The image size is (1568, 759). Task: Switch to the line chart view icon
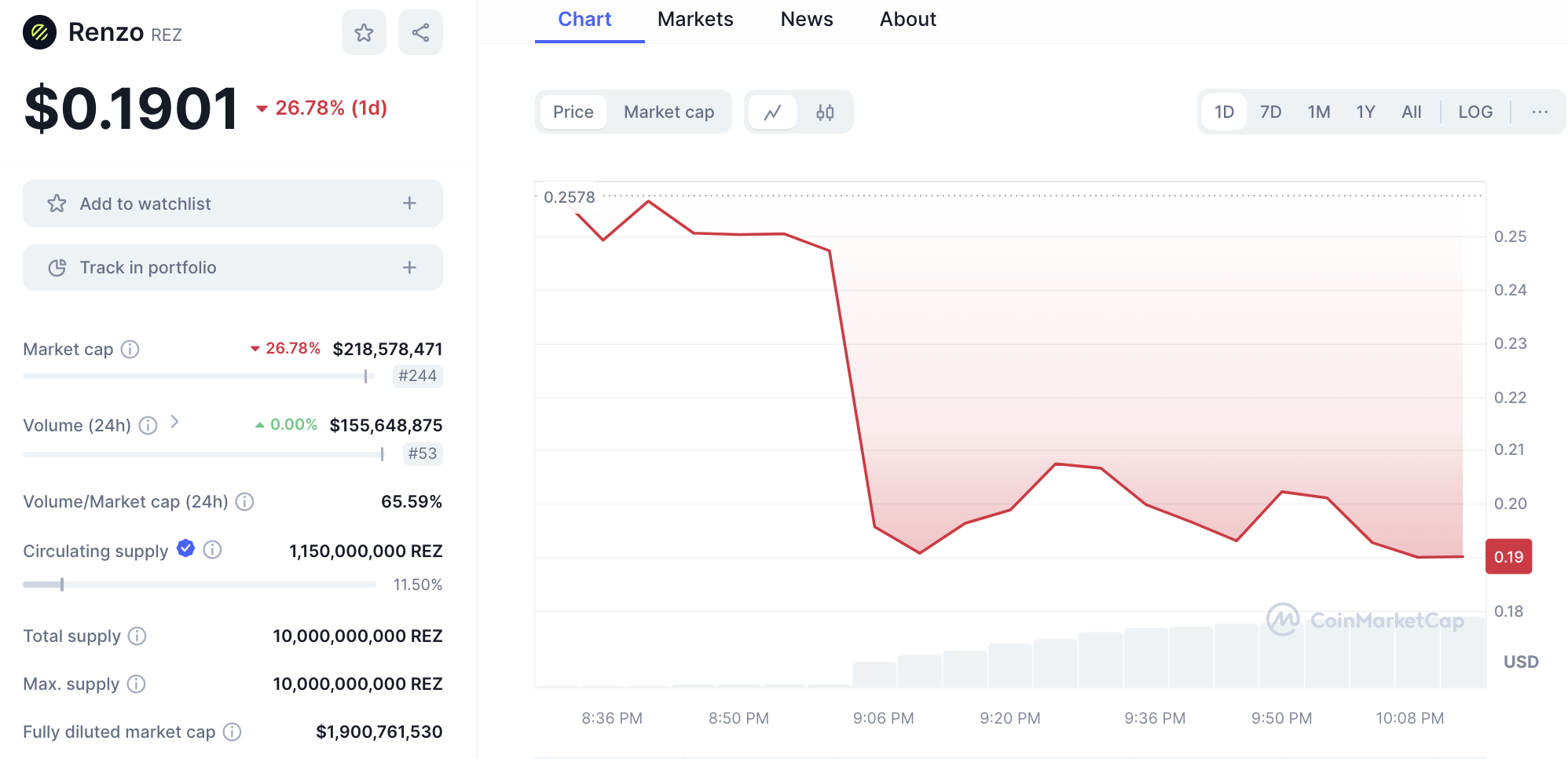click(x=773, y=112)
